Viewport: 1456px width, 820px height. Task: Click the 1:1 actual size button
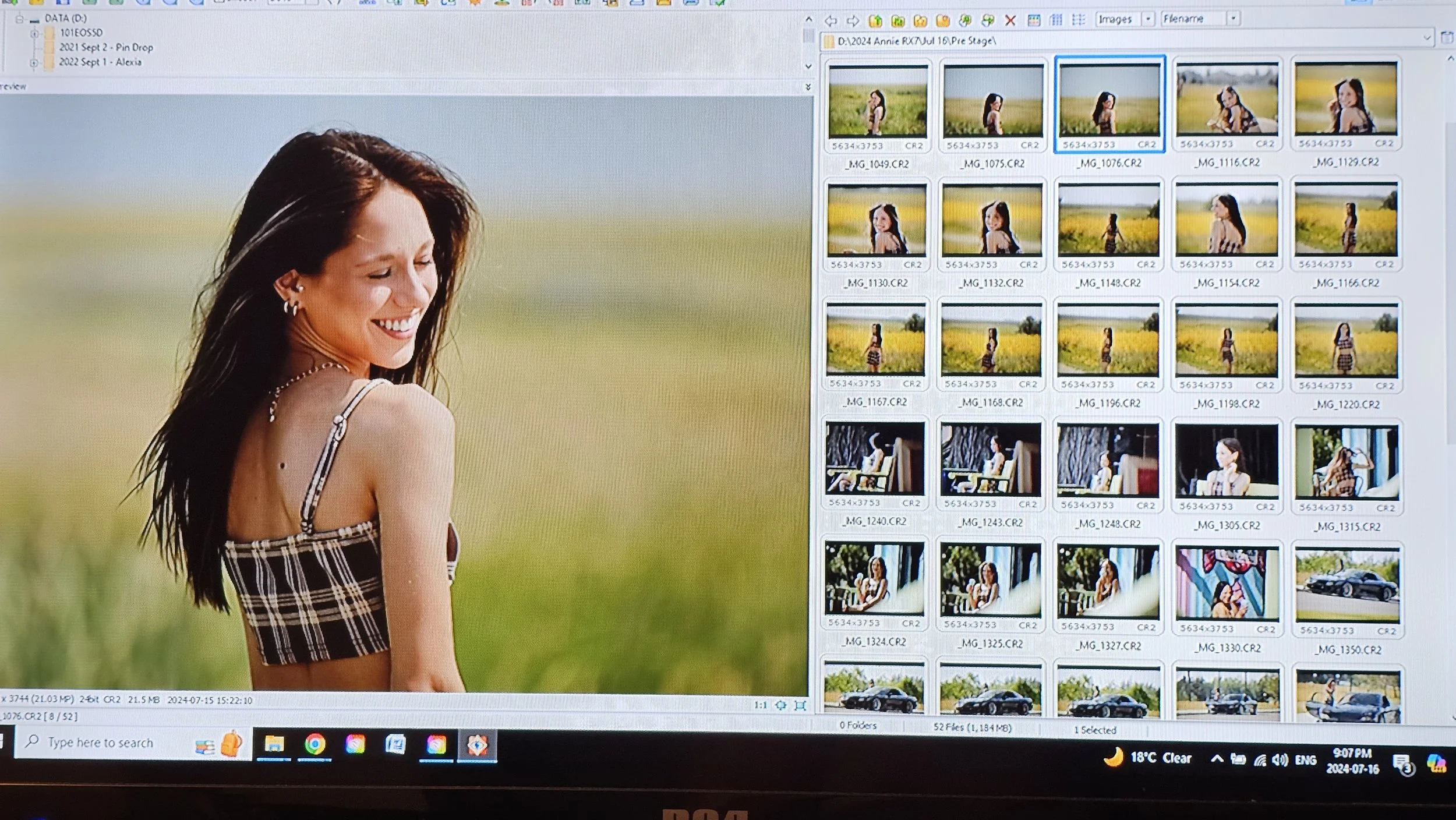point(760,705)
